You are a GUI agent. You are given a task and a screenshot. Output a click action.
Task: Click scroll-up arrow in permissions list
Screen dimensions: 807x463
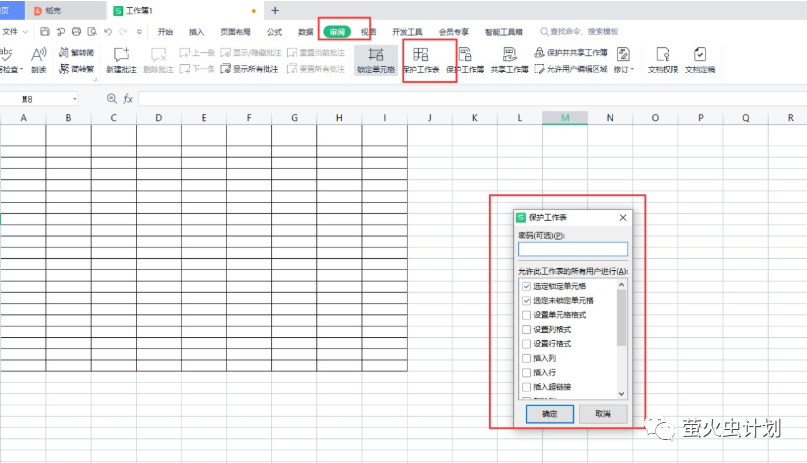[622, 284]
